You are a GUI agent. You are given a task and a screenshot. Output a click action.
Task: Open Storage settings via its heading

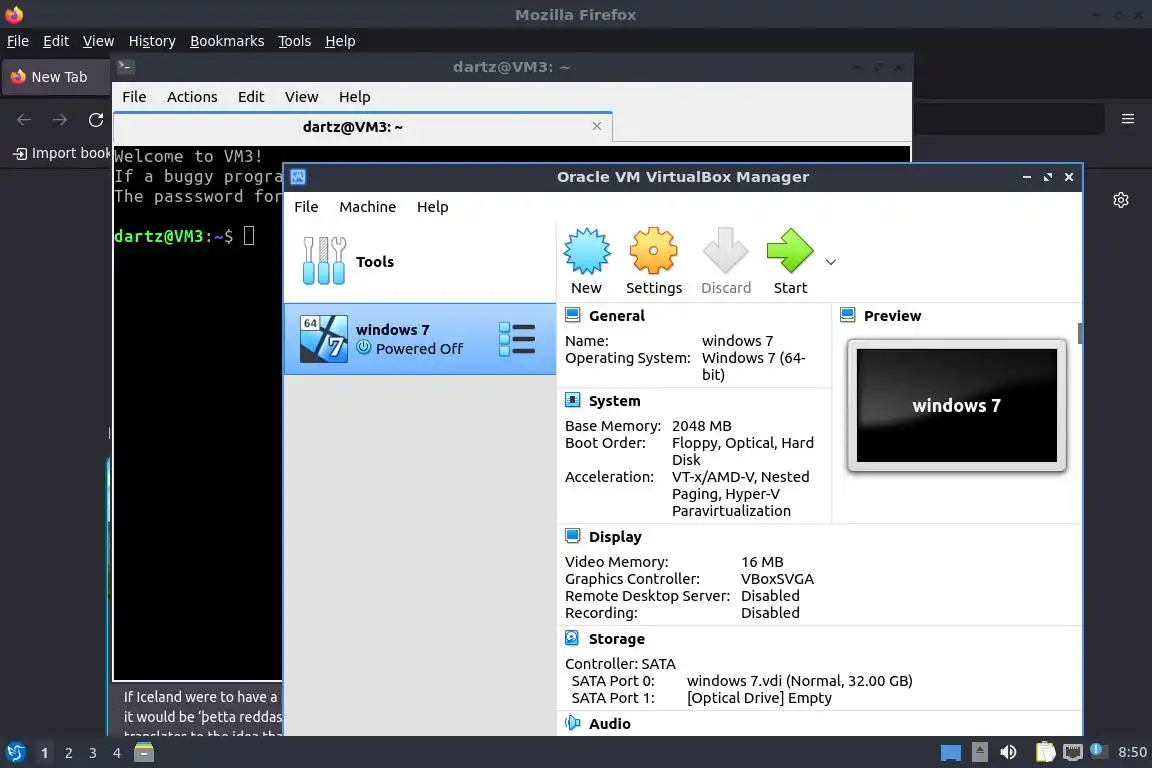616,639
